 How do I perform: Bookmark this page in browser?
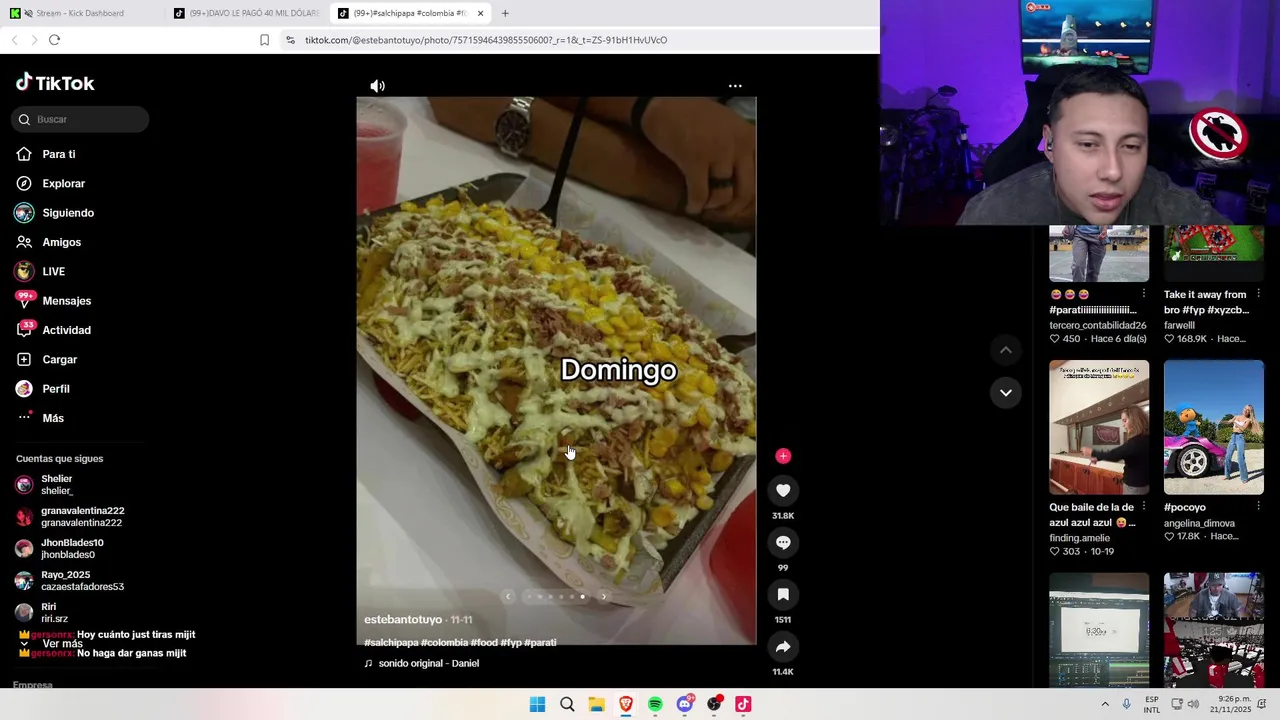(x=264, y=40)
